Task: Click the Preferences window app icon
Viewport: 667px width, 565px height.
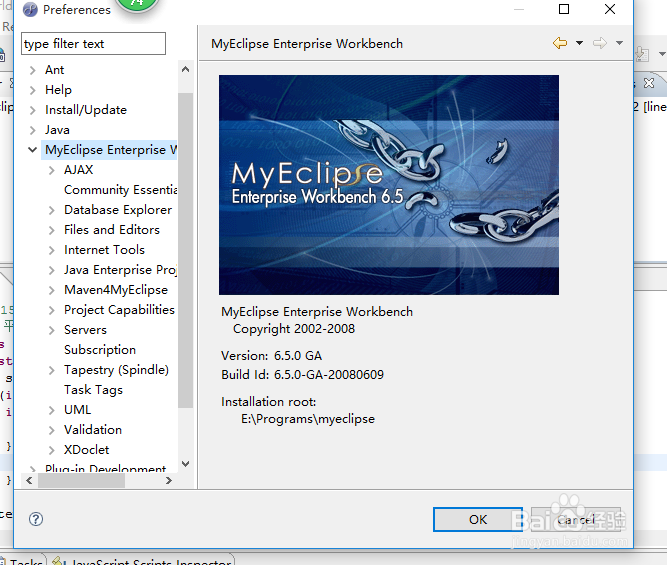Action: [30, 9]
